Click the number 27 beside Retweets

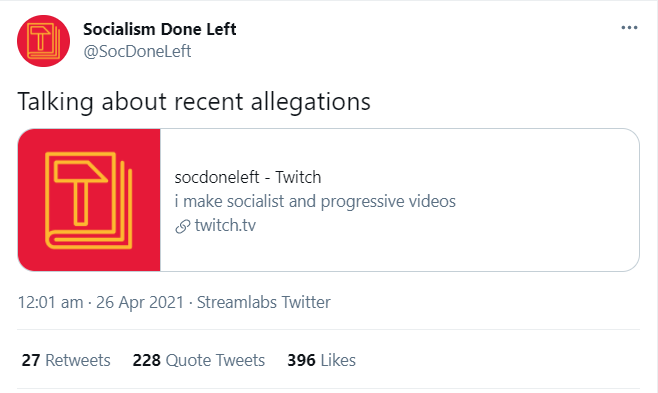[31, 360]
